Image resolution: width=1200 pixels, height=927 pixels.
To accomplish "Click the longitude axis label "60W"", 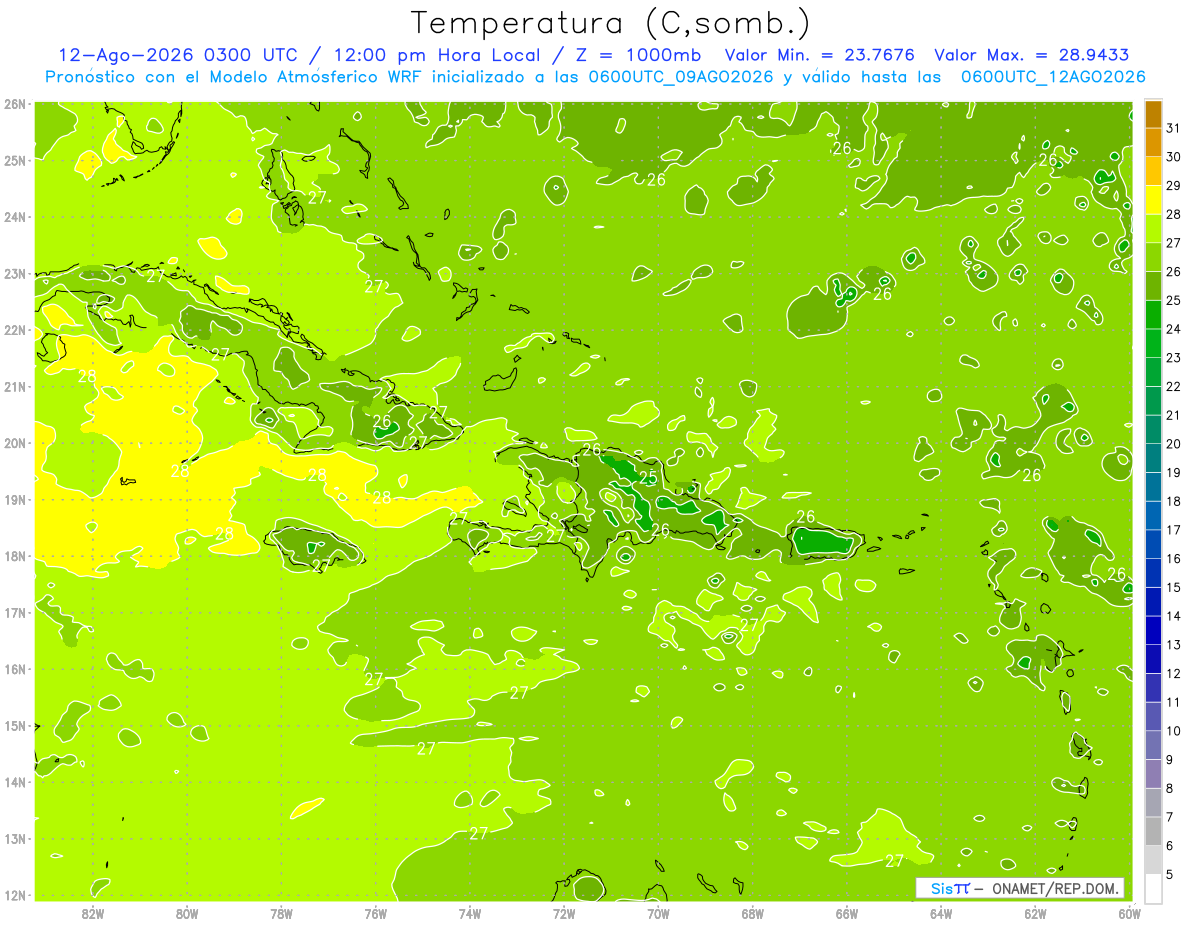I will [1128, 913].
